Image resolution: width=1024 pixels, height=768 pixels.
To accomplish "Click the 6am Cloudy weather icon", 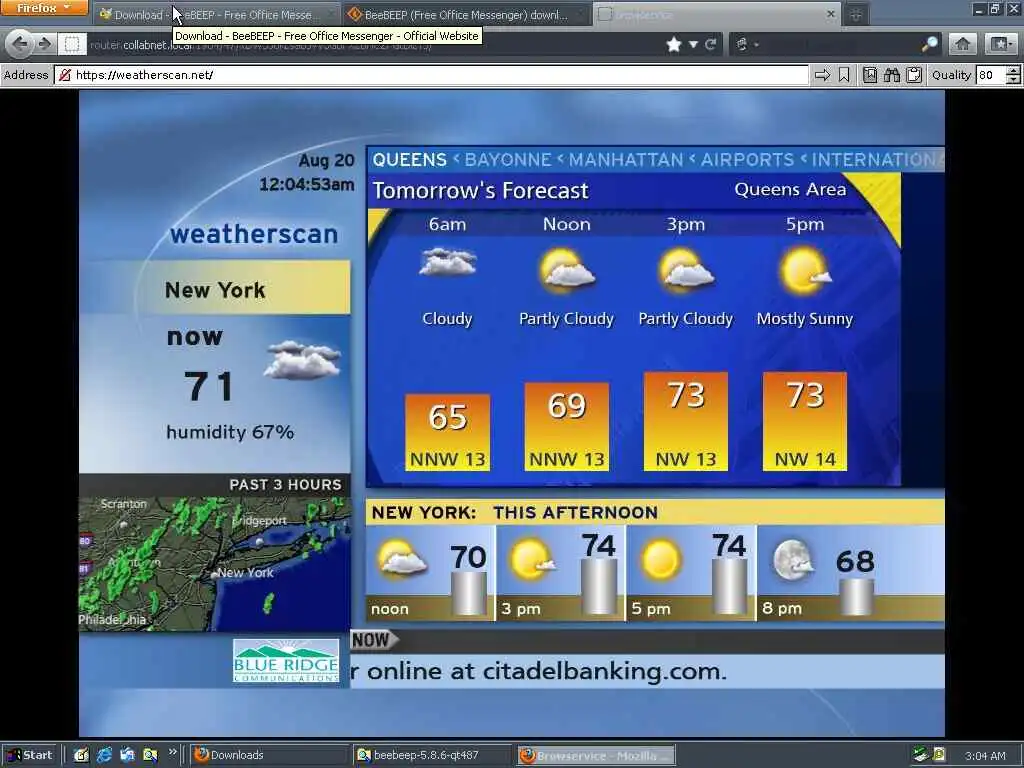I will click(x=447, y=263).
